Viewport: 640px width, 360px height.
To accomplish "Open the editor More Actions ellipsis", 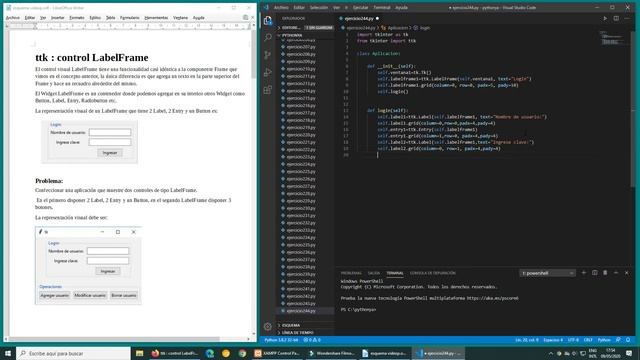I will pyautogui.click(x=627, y=18).
